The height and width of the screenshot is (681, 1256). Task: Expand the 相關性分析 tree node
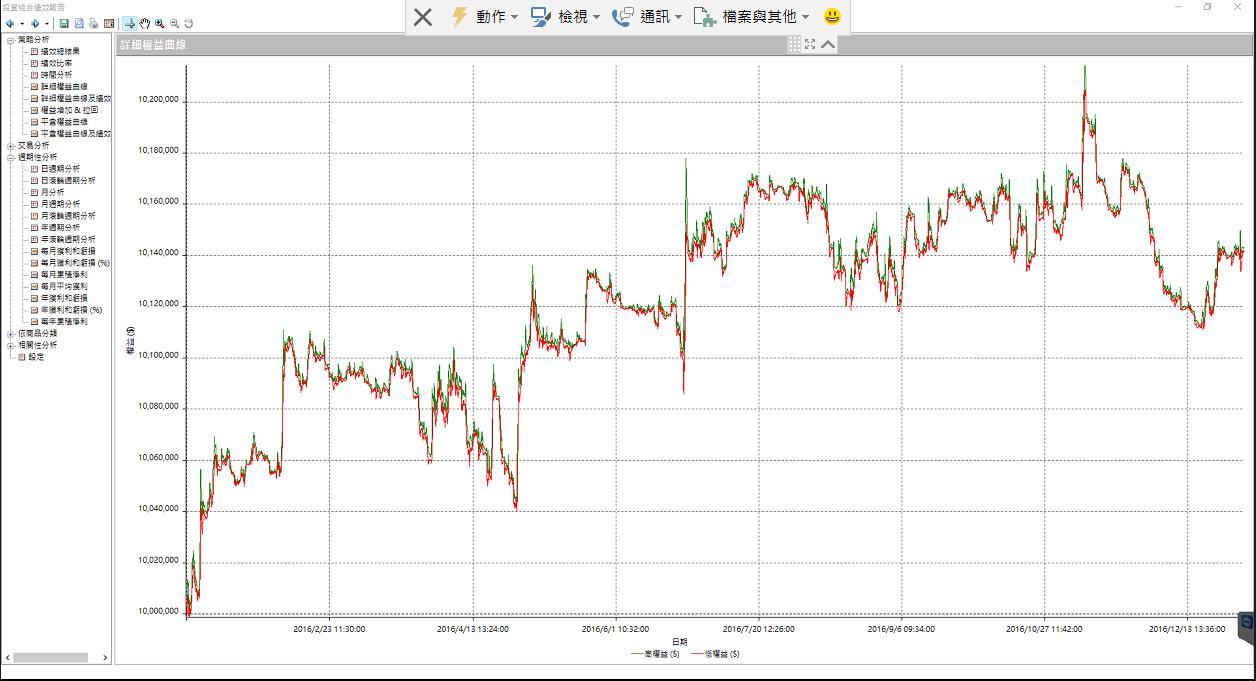pyautogui.click(x=11, y=345)
